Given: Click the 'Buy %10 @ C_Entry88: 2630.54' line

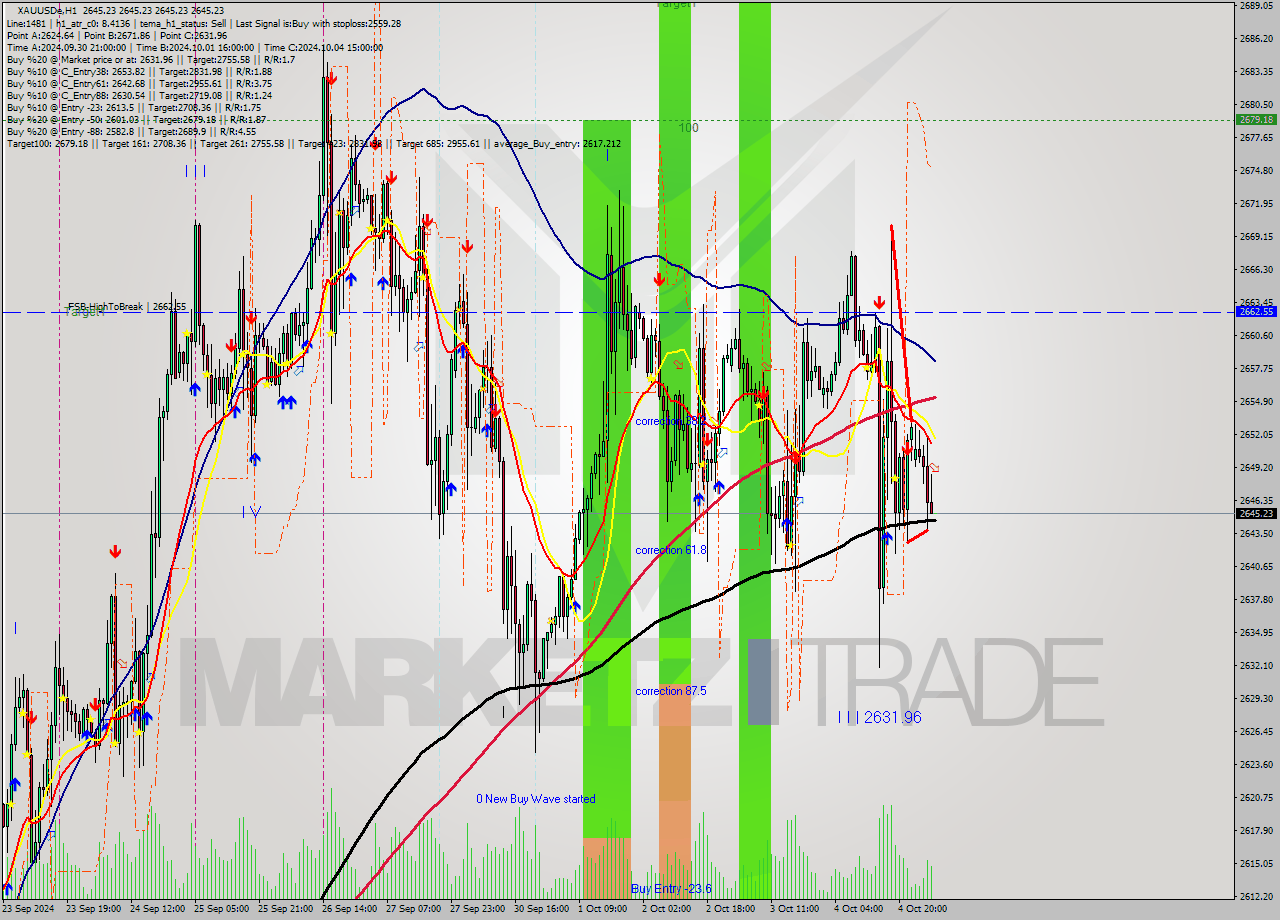Looking at the screenshot, I should (139, 96).
